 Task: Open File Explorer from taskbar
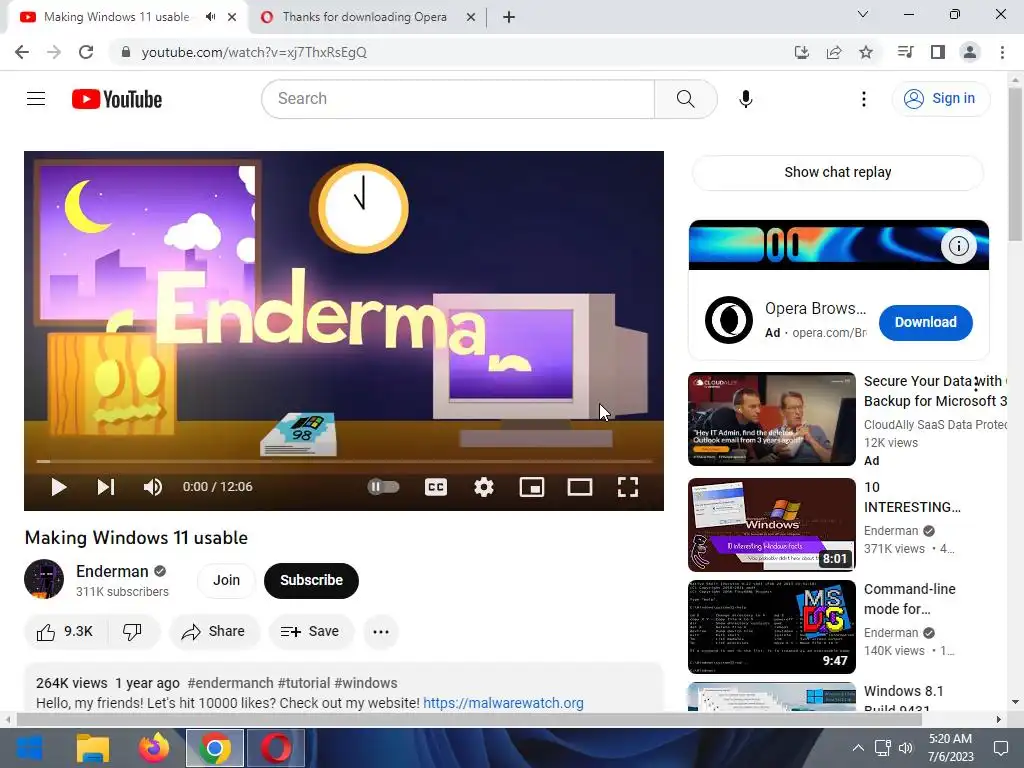(x=93, y=748)
